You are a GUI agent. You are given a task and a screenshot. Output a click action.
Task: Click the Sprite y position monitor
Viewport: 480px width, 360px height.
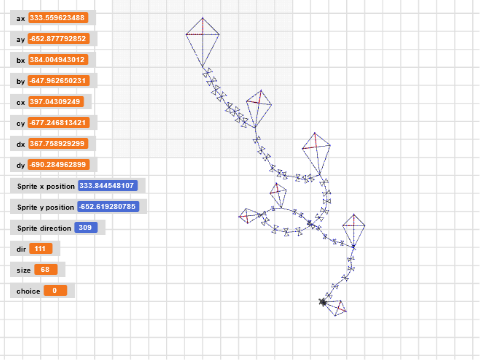point(78,207)
